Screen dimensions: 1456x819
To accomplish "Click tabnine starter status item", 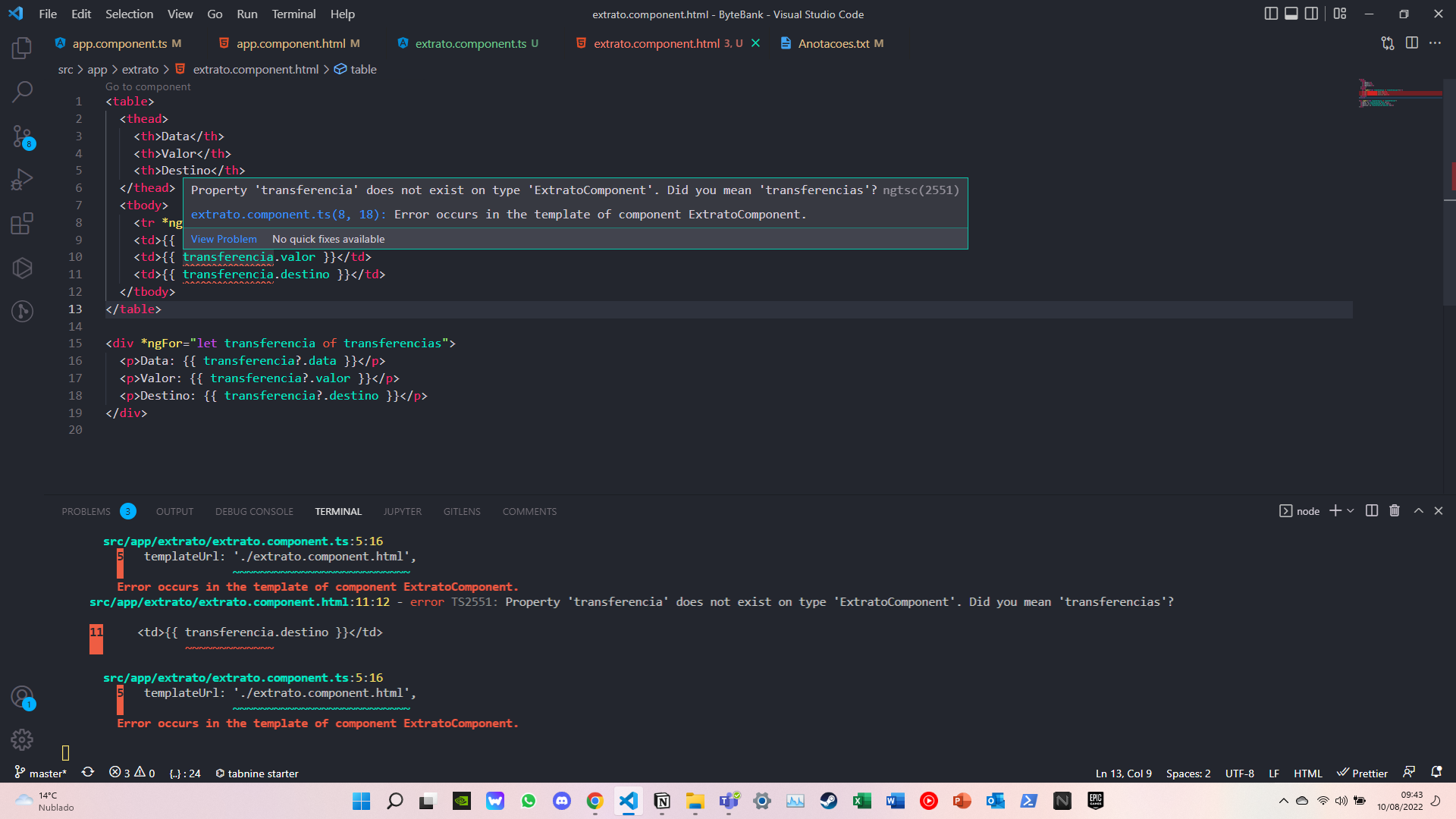I will [257, 773].
